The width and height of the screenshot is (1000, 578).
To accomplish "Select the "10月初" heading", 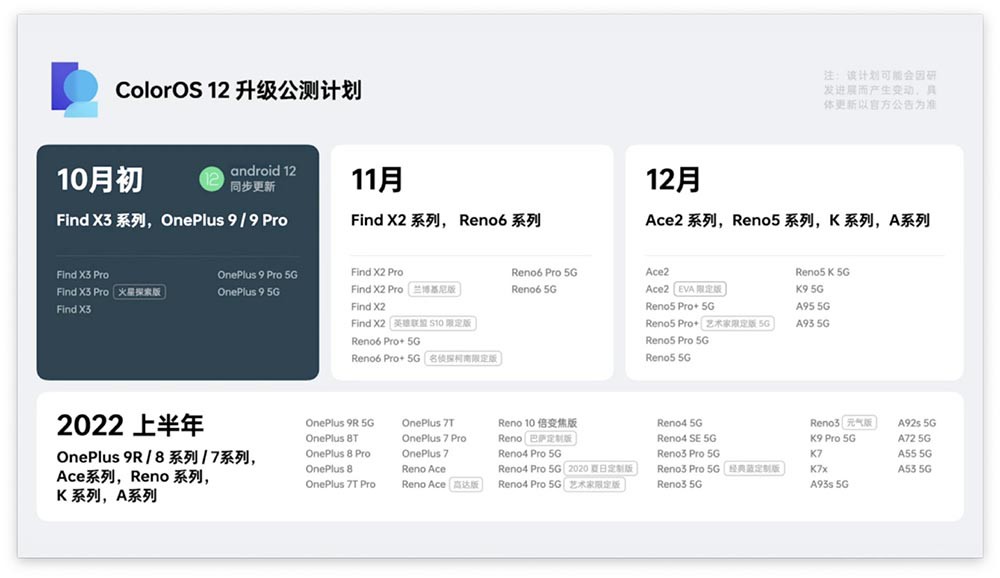I will [x=99, y=179].
